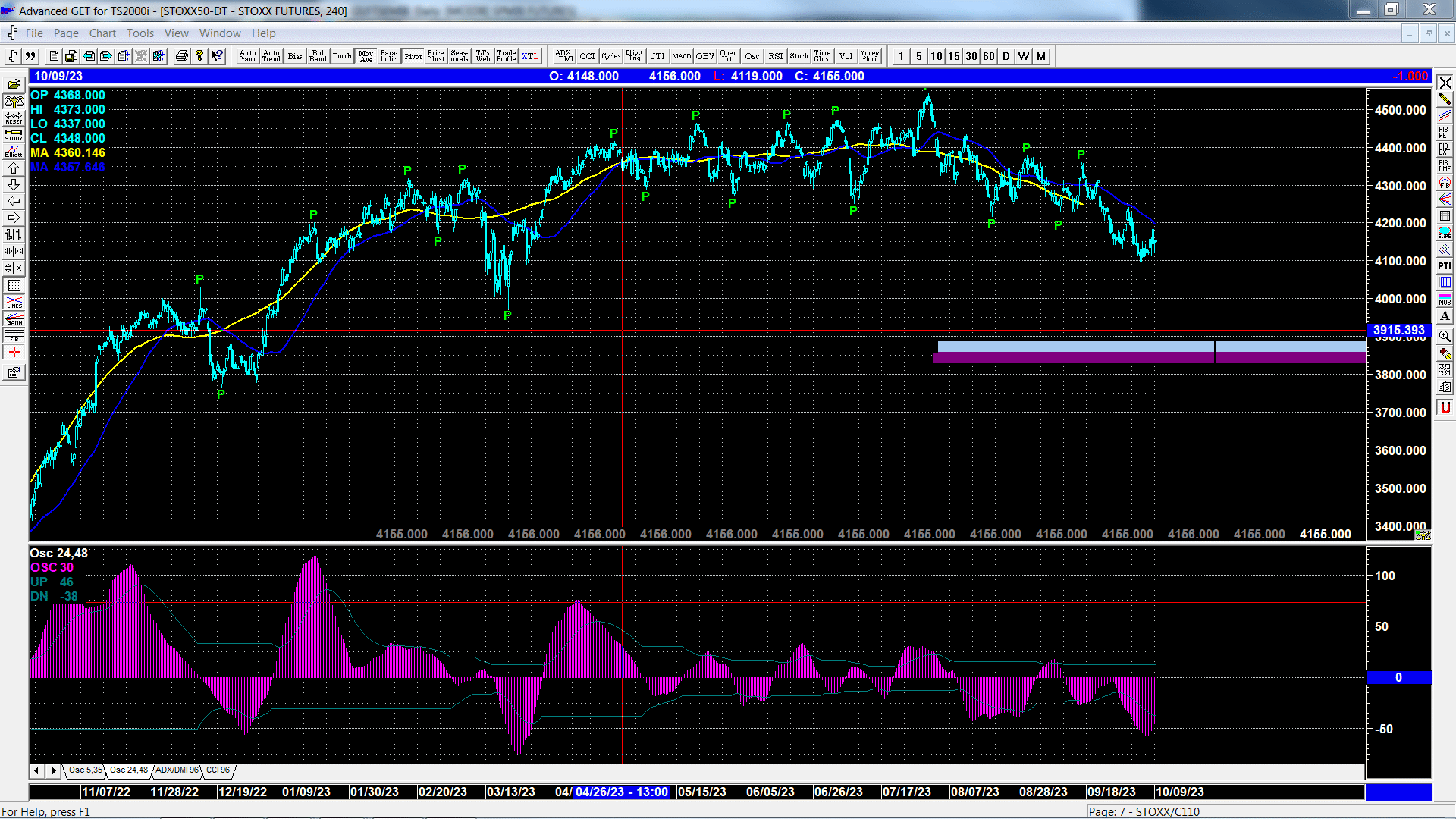Add the CCI indicator

pos(587,56)
